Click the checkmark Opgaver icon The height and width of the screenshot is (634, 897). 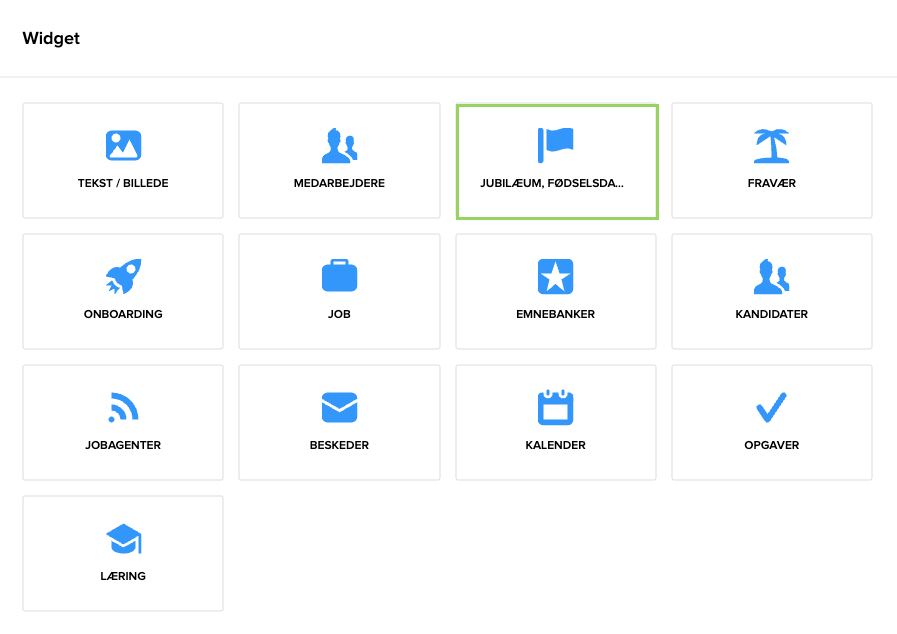[771, 407]
